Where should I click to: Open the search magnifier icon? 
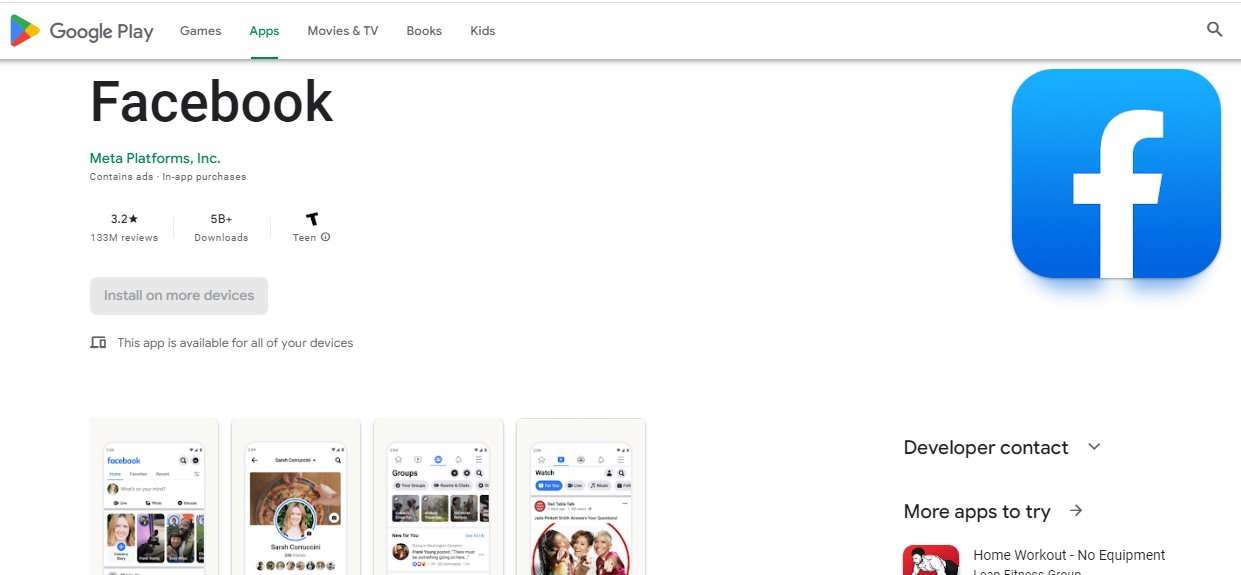pos(1215,30)
